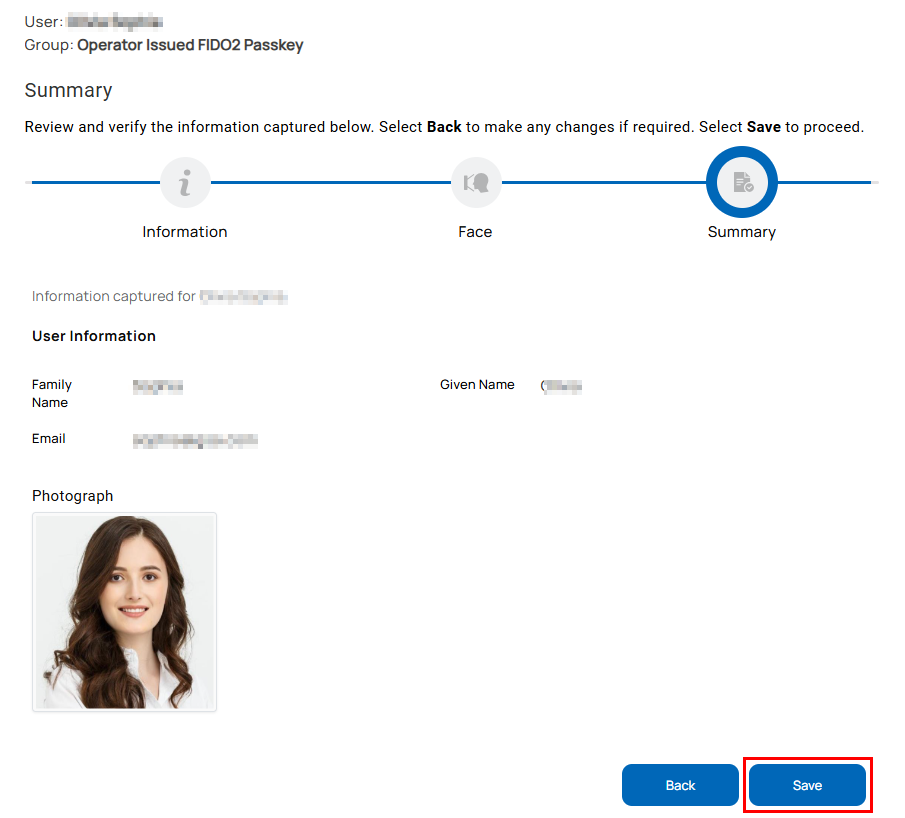This screenshot has height=818, width=905.
Task: Select Back to return to previous step
Action: (x=680, y=785)
